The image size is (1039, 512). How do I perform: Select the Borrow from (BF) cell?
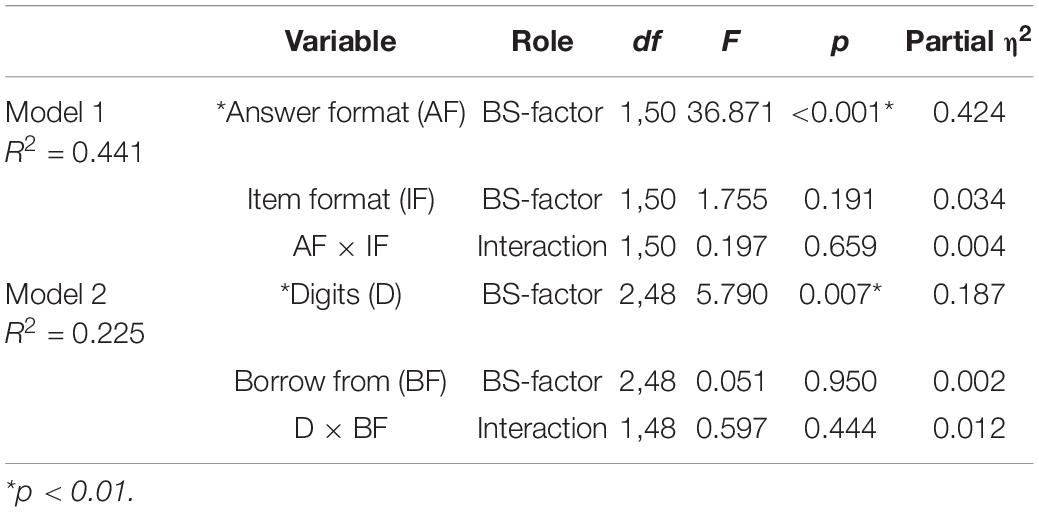point(341,382)
